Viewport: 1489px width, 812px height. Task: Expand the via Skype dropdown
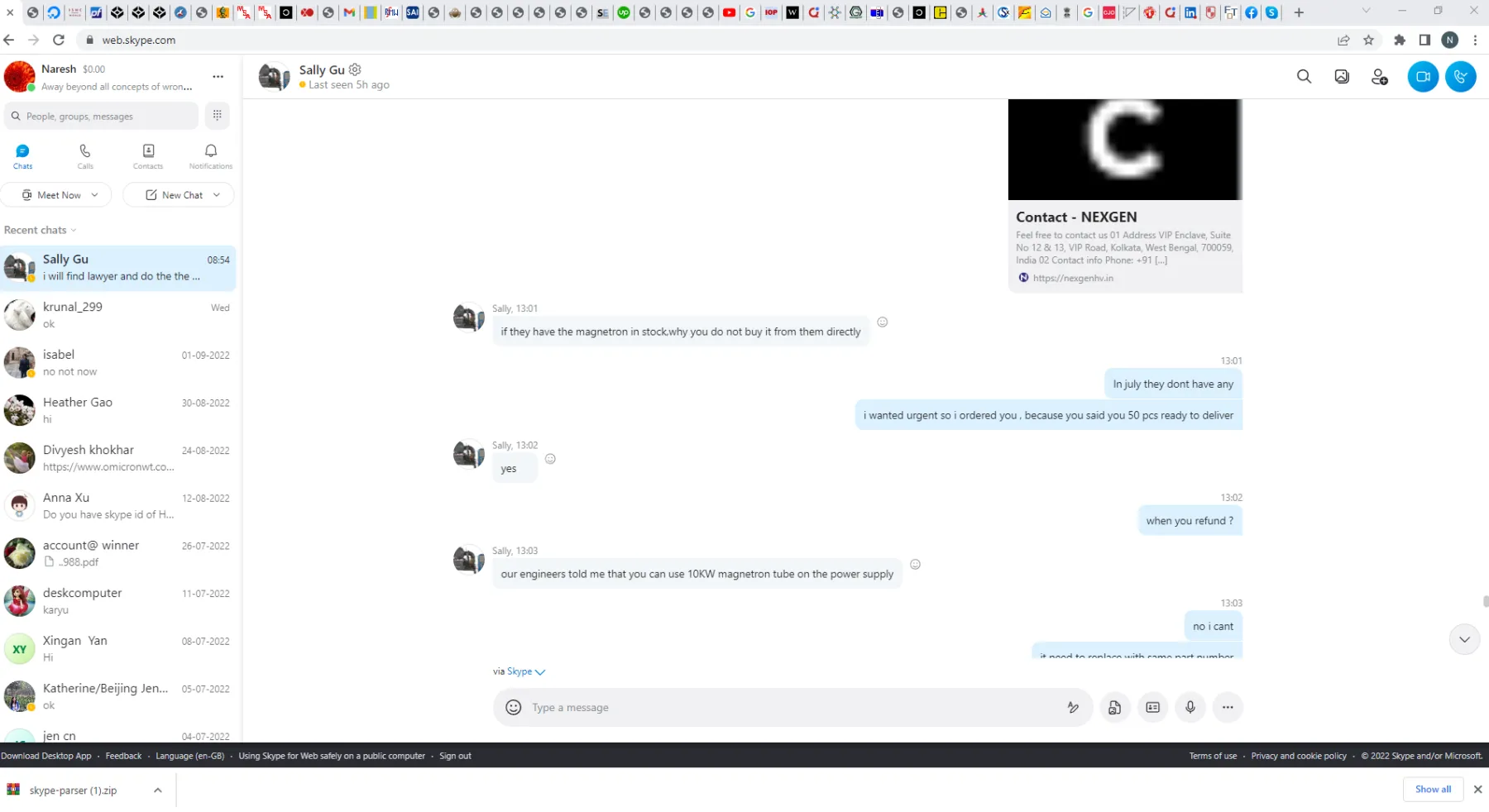540,672
